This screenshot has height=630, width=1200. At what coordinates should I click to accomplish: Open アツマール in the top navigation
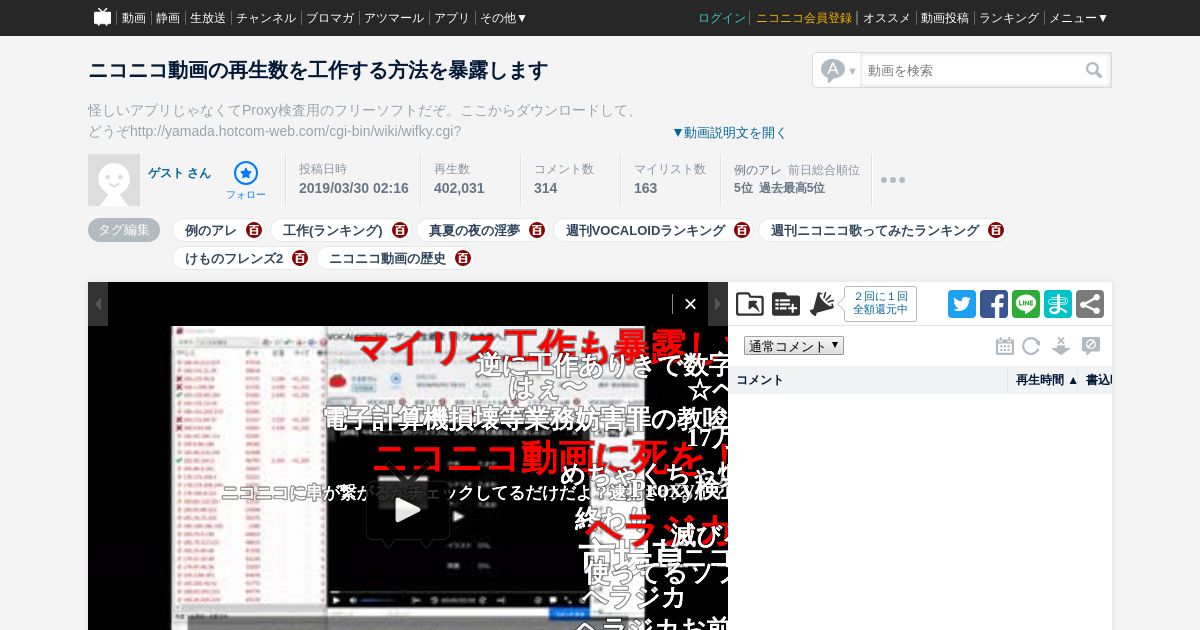(394, 18)
